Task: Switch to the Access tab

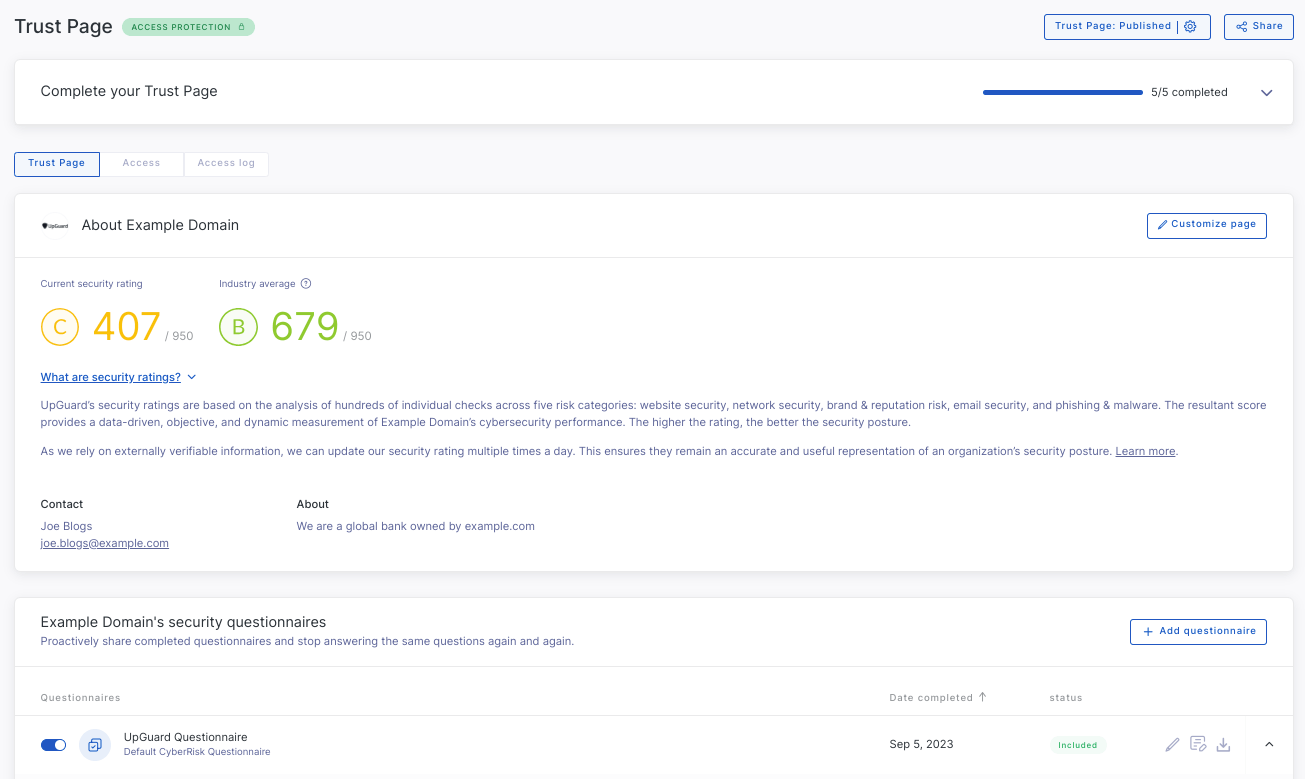Action: (x=141, y=163)
